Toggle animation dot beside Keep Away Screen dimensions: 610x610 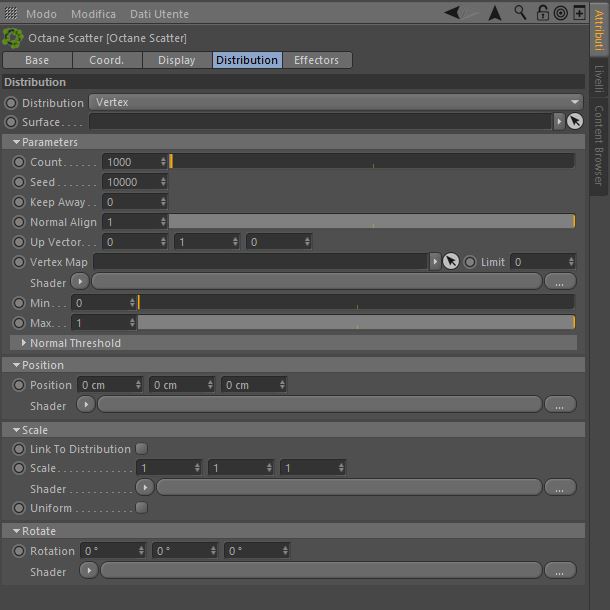(19, 202)
